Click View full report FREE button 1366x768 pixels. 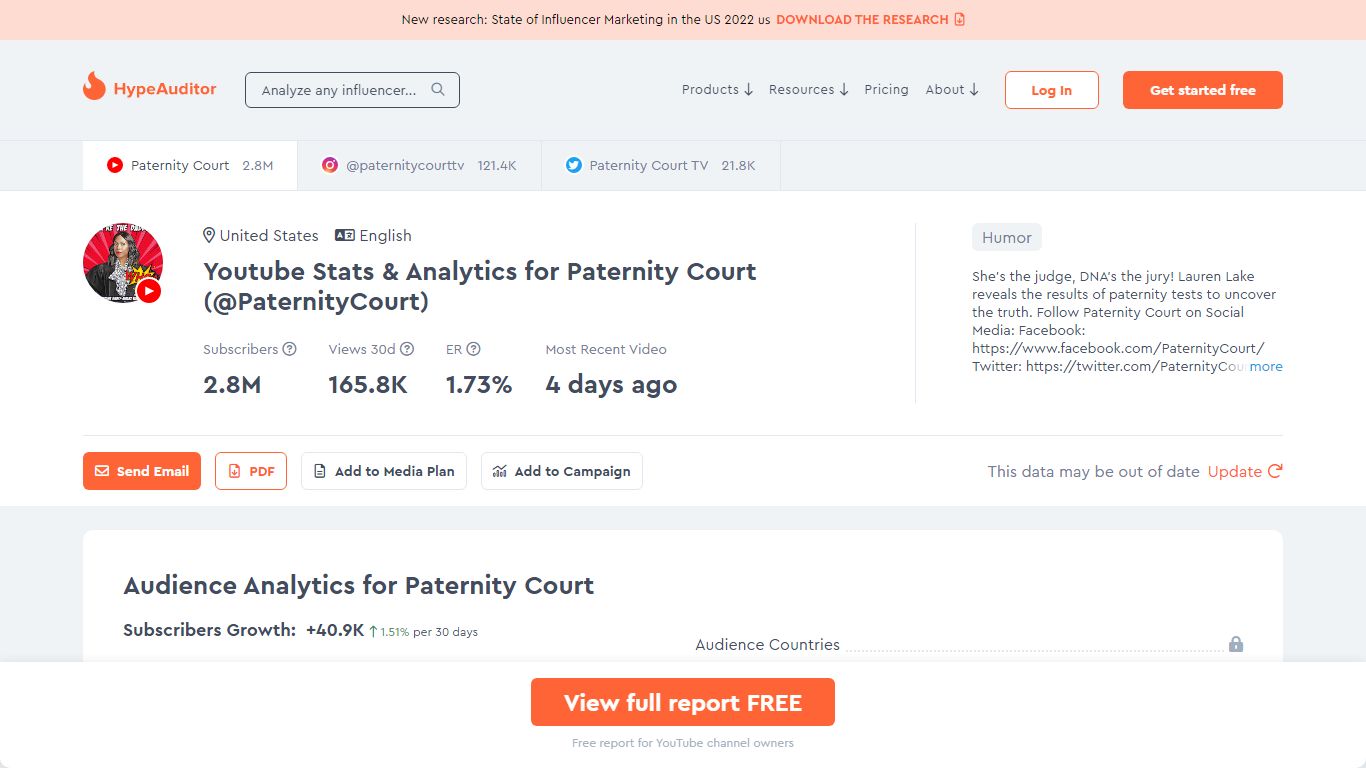pos(683,702)
